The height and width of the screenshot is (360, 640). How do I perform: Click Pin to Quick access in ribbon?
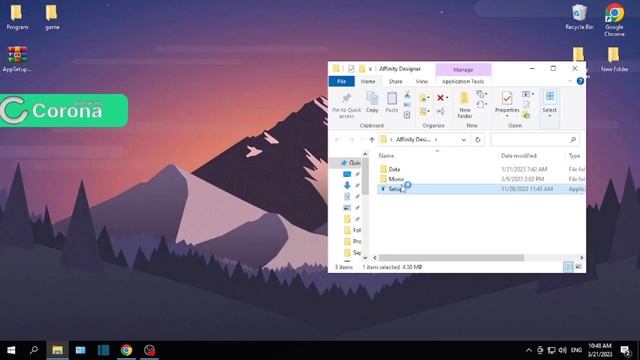click(346, 105)
